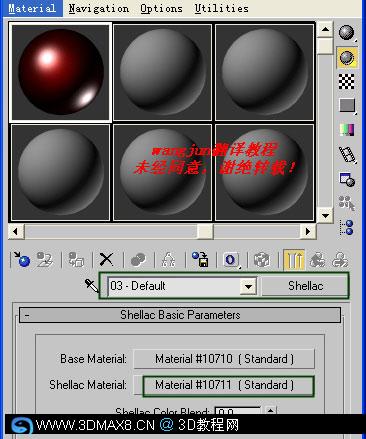The height and width of the screenshot is (439, 366).
Task: Select the red shellac sample sphere
Action: point(61,72)
